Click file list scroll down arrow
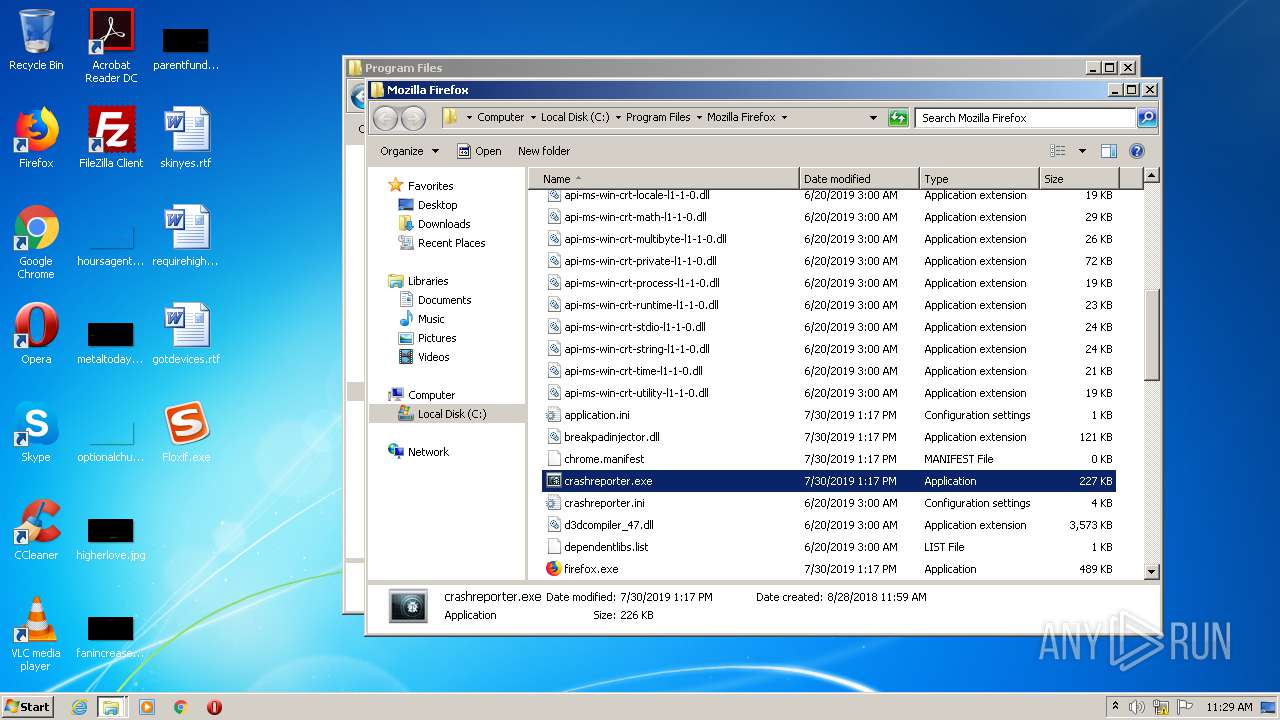1280x720 pixels. [x=1151, y=571]
